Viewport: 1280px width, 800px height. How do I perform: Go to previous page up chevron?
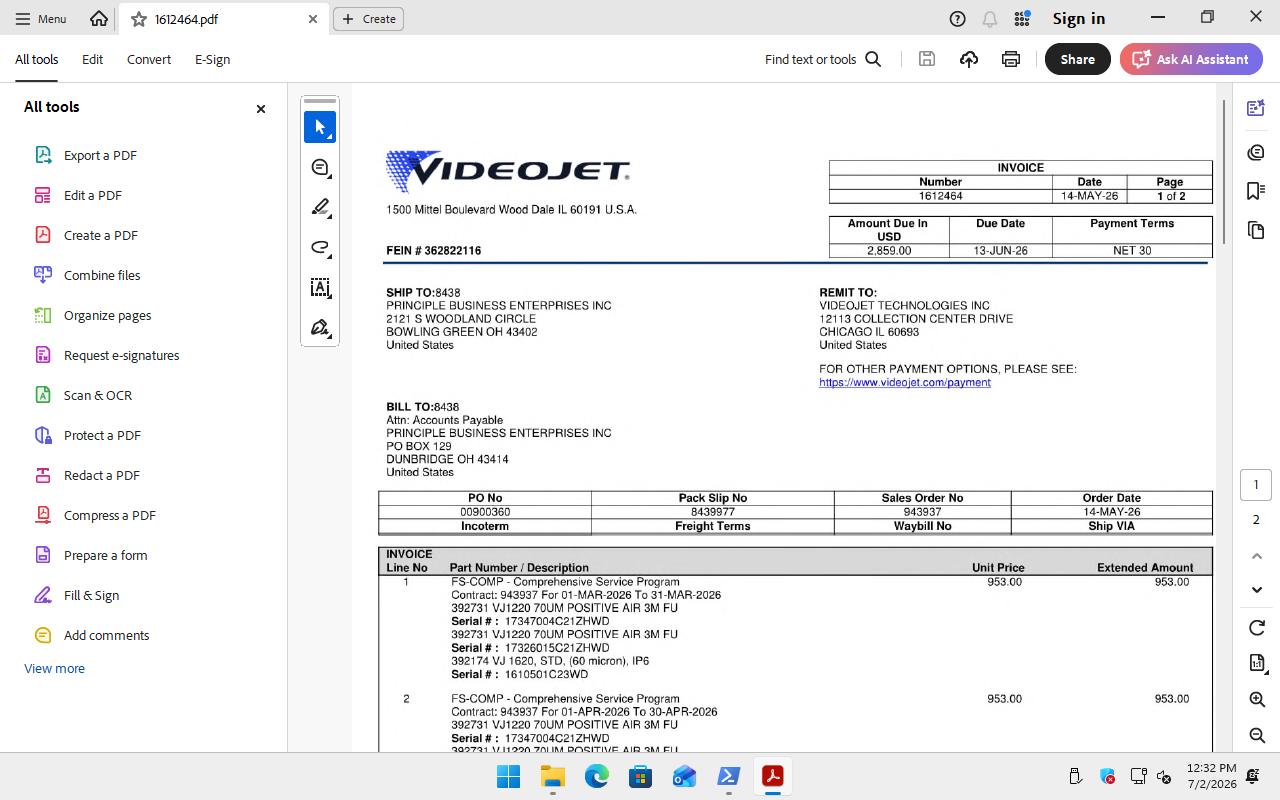pos(1257,555)
